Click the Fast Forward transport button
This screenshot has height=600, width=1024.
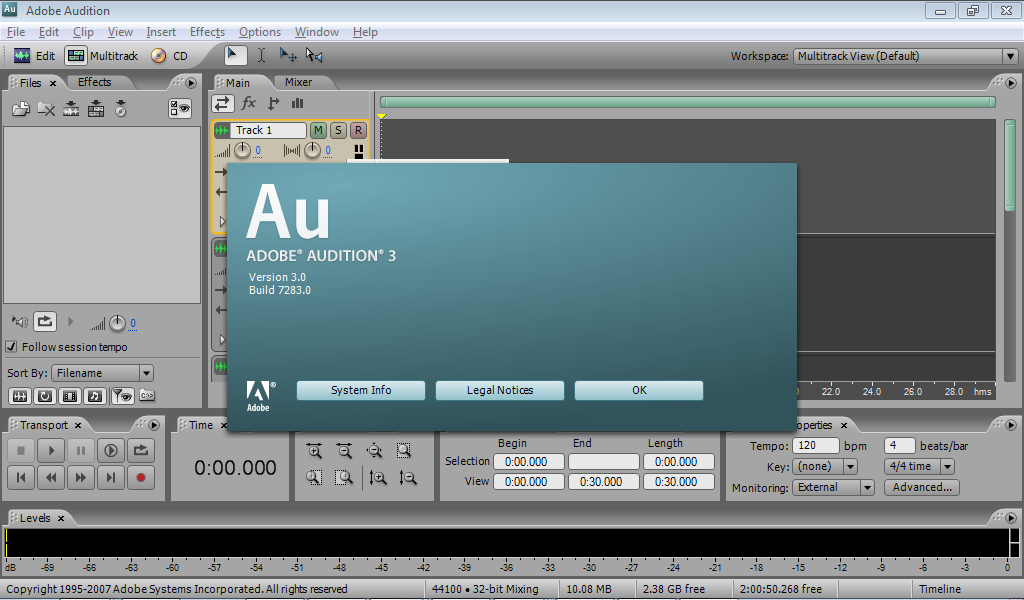tap(81, 478)
